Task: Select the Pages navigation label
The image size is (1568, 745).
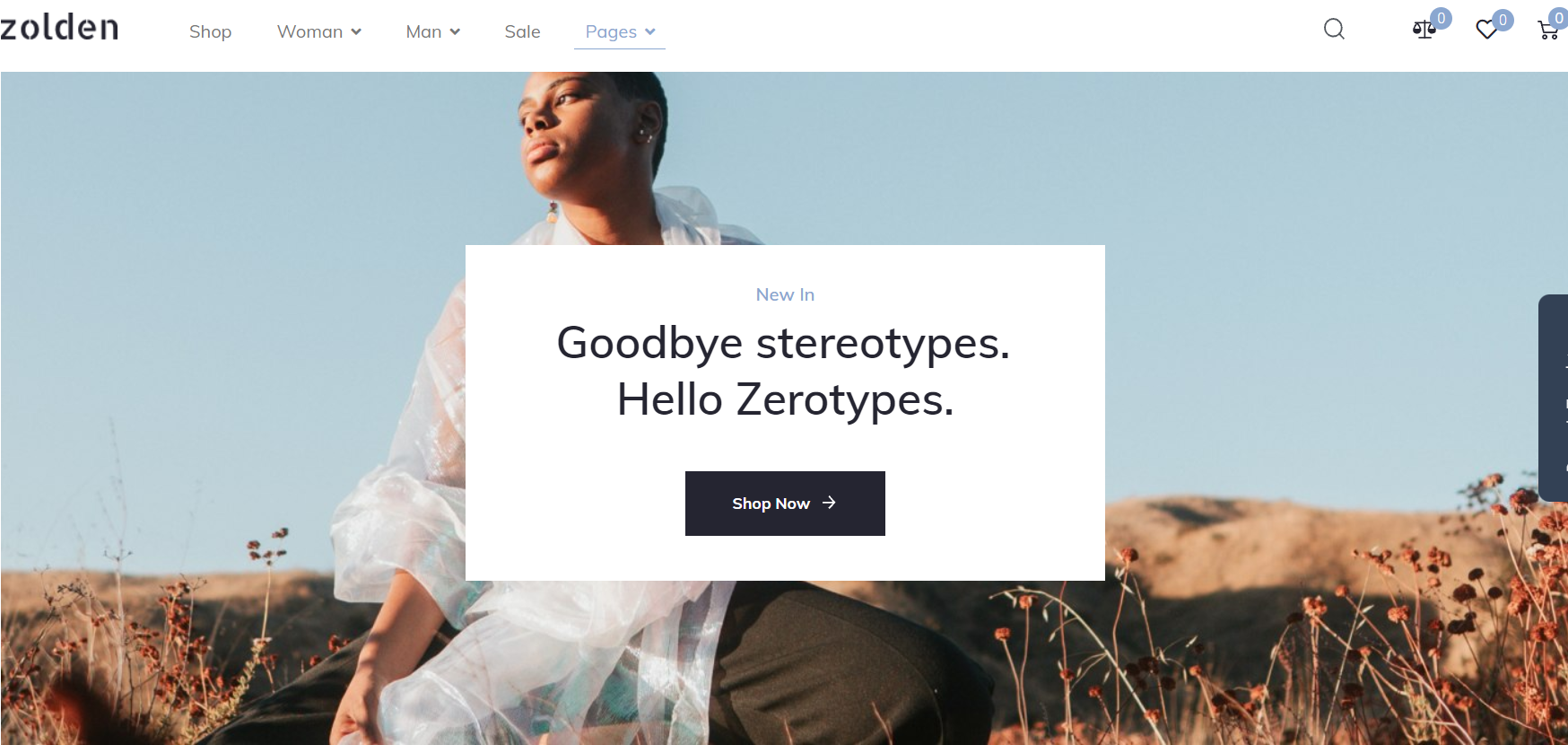Action: 611,31
